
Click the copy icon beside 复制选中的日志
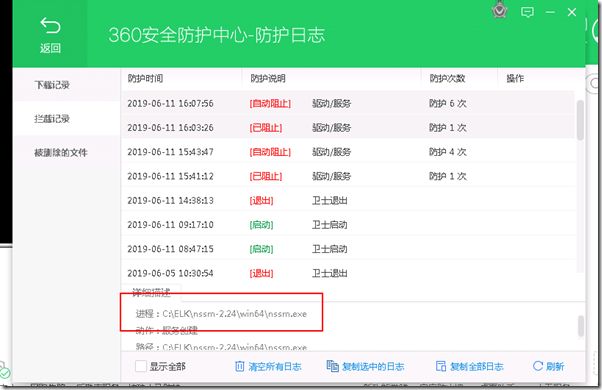tap(332, 366)
